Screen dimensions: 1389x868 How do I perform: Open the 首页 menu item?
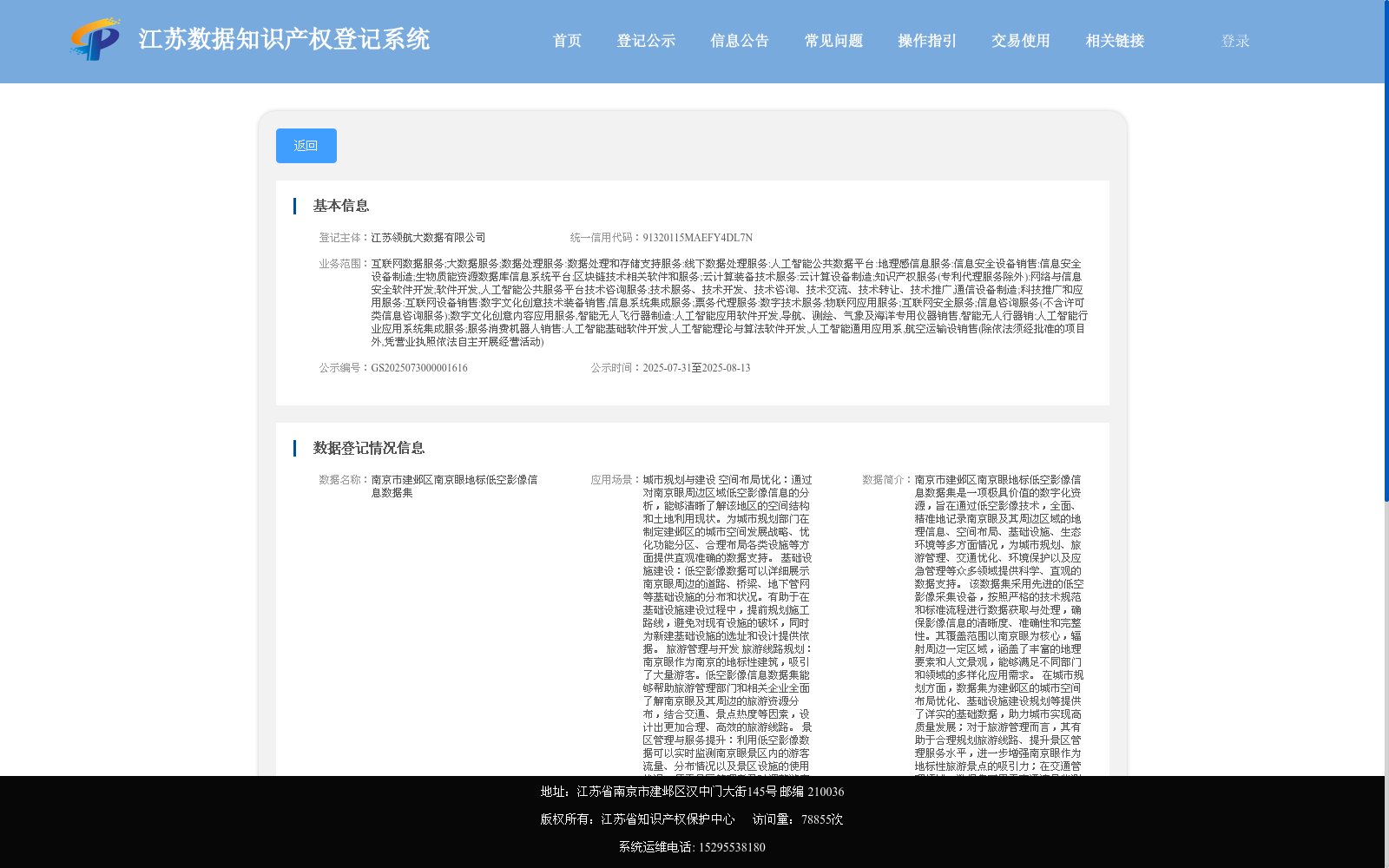coord(568,41)
